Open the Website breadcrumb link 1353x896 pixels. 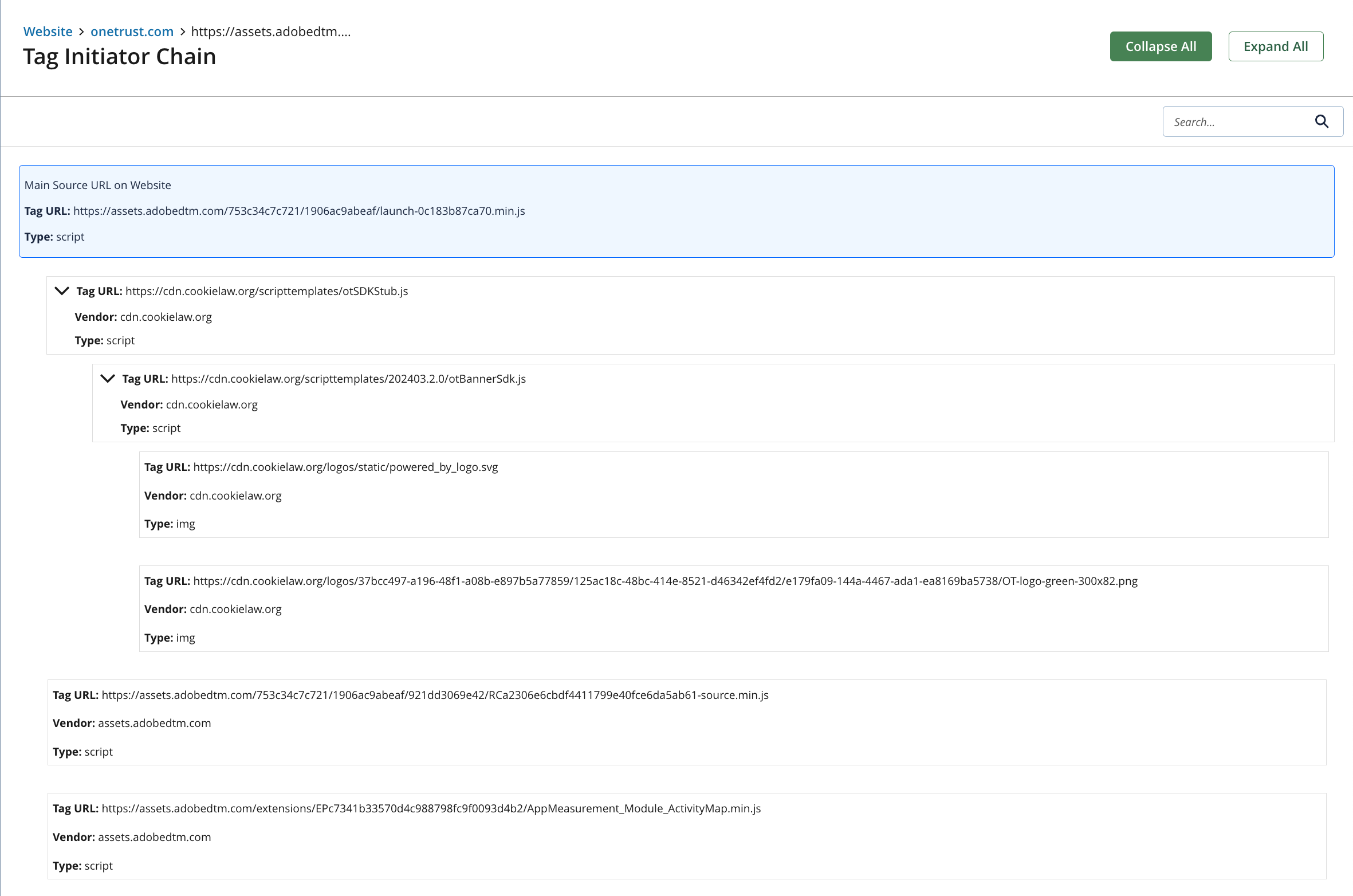point(48,32)
